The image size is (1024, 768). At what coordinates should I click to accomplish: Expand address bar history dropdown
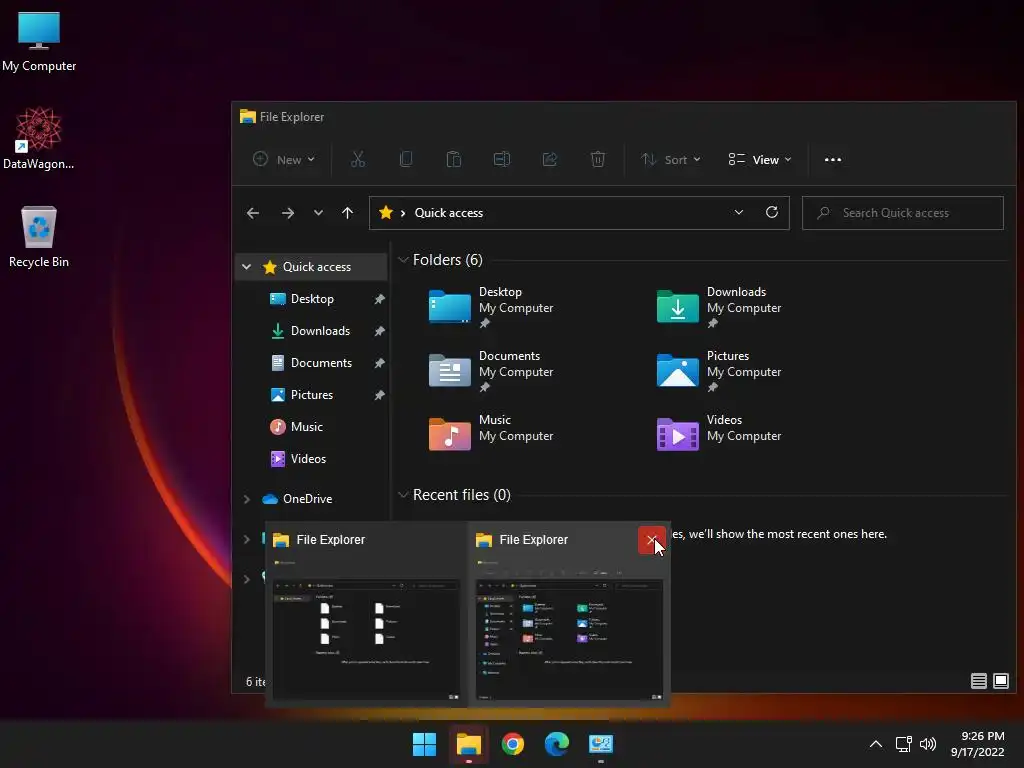[739, 212]
